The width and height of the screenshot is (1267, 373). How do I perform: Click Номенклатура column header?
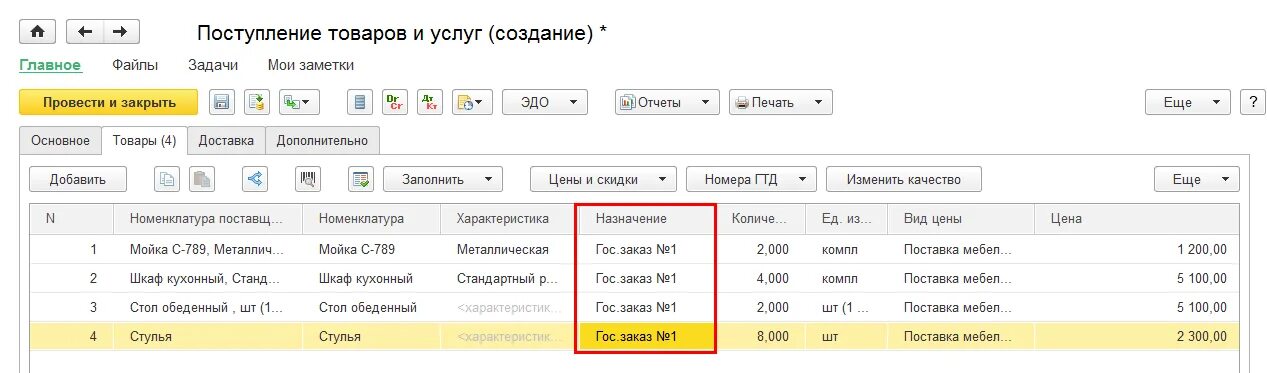pos(371,219)
